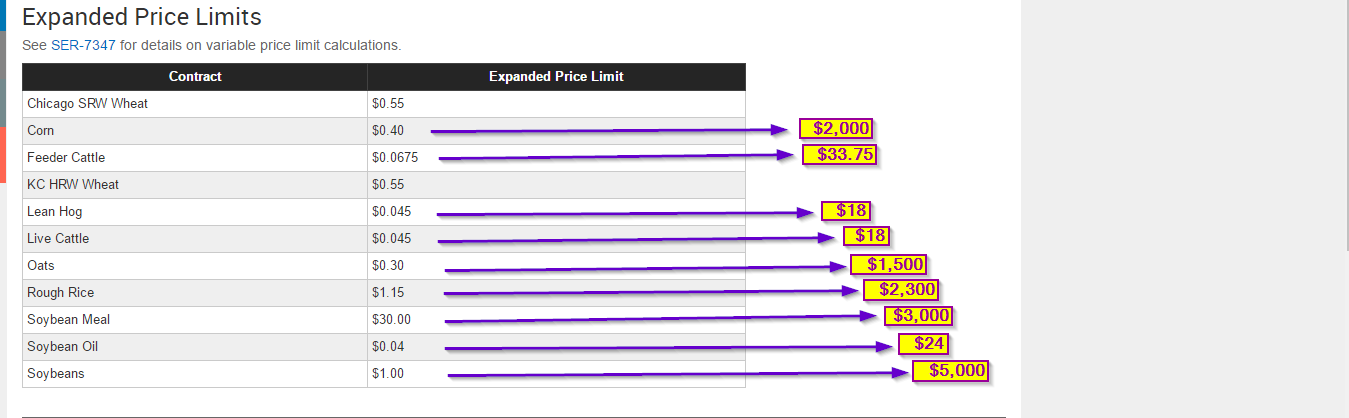
Task: Select the Soybean Meal $30.00 price cell
Action: click(x=556, y=320)
